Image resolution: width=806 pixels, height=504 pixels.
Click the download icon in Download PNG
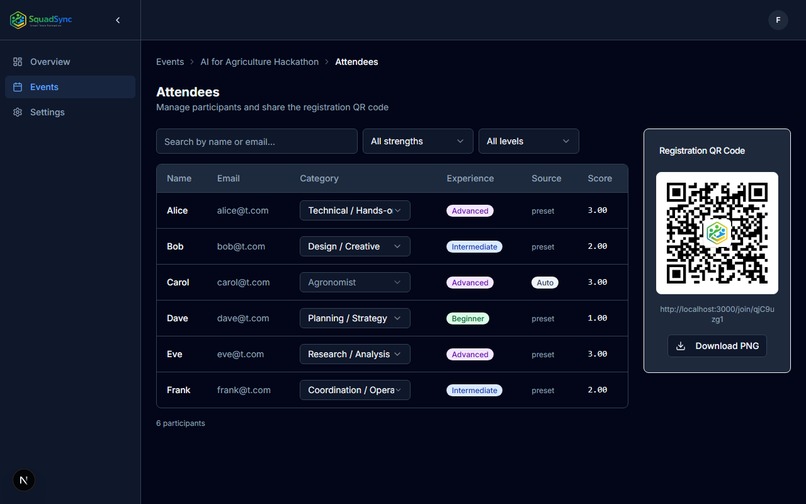[681, 346]
